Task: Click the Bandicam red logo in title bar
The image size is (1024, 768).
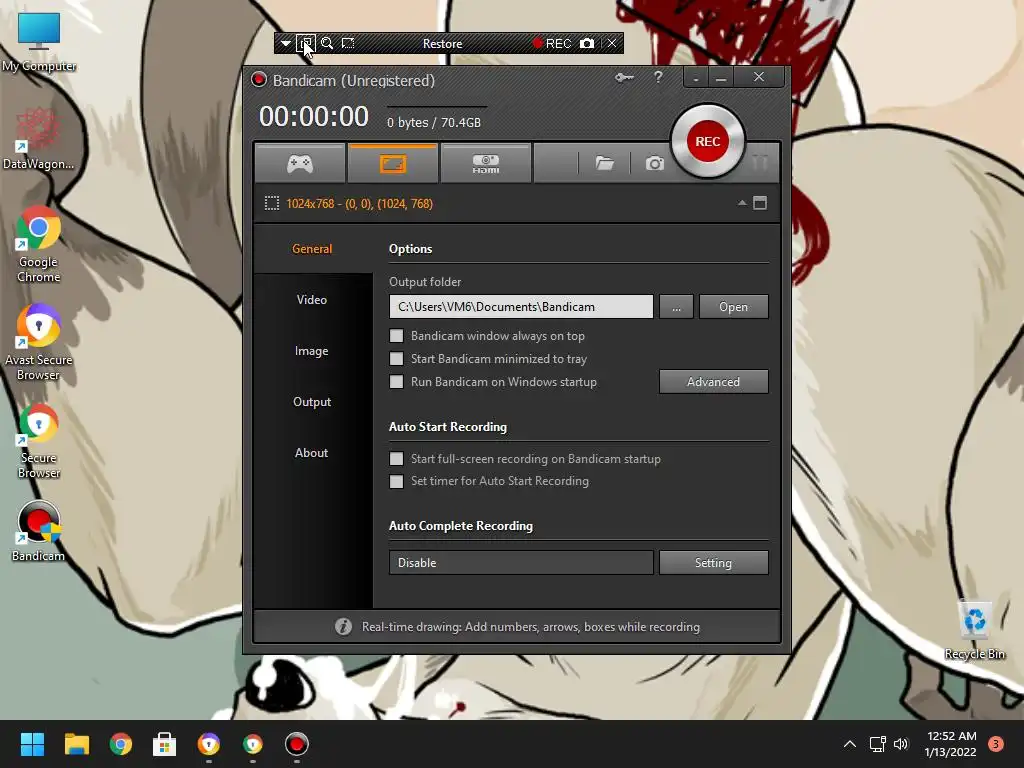Action: [259, 80]
